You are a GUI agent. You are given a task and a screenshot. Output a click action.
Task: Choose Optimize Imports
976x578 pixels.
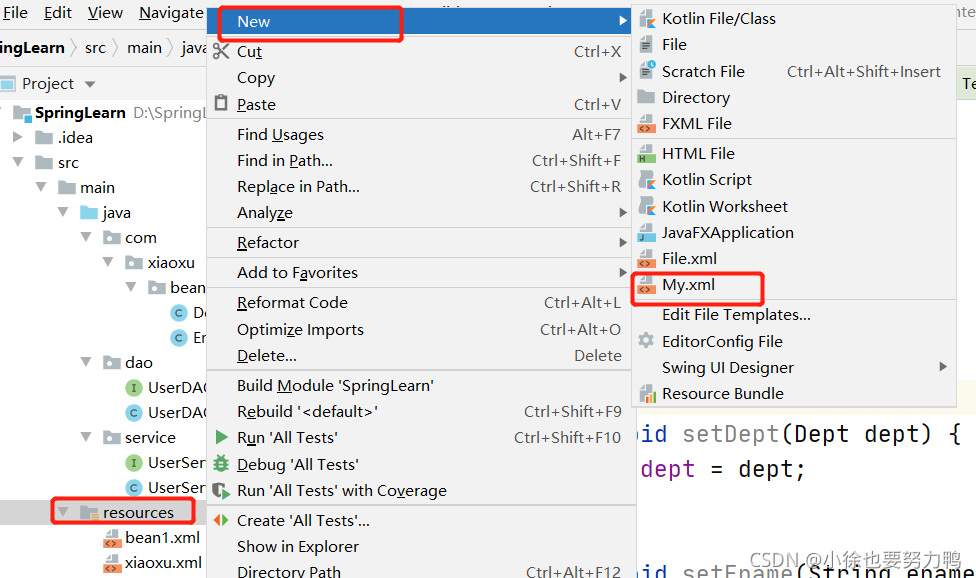coord(419,329)
